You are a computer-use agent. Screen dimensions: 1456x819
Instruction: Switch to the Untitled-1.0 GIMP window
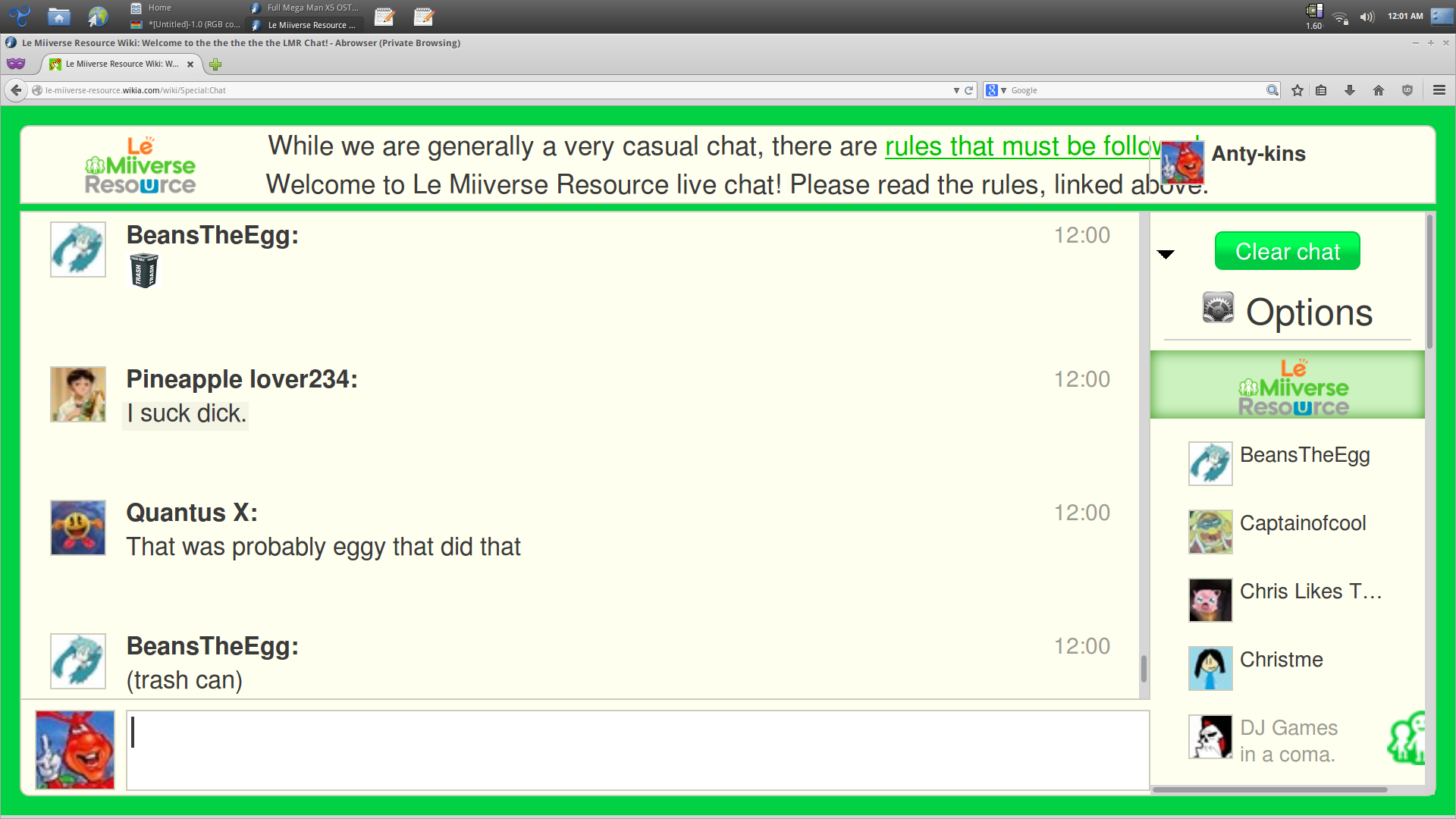pos(186,25)
